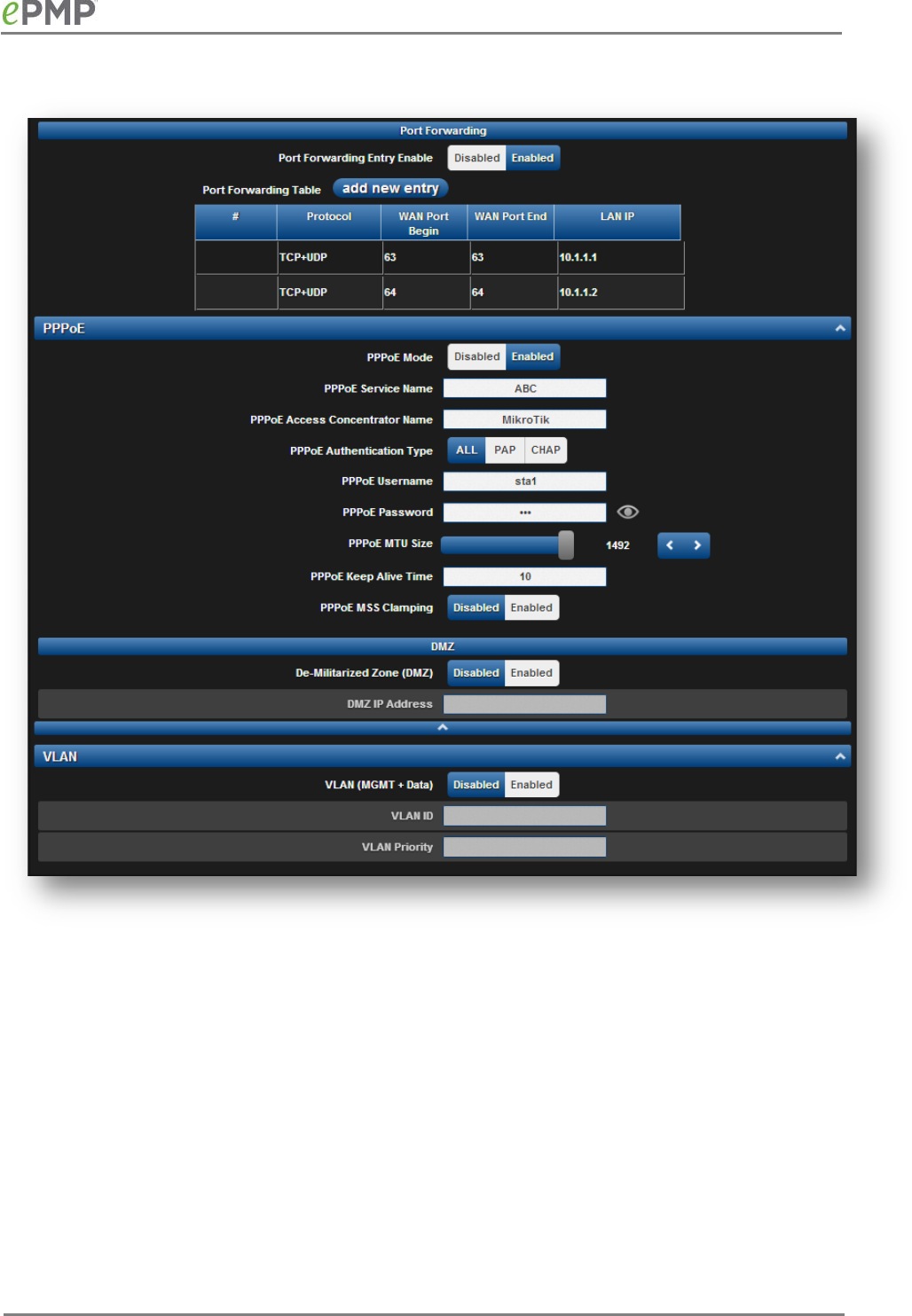This screenshot has width=912, height=1316.
Task: Select ALL PPPoE authentication type
Action: [467, 450]
